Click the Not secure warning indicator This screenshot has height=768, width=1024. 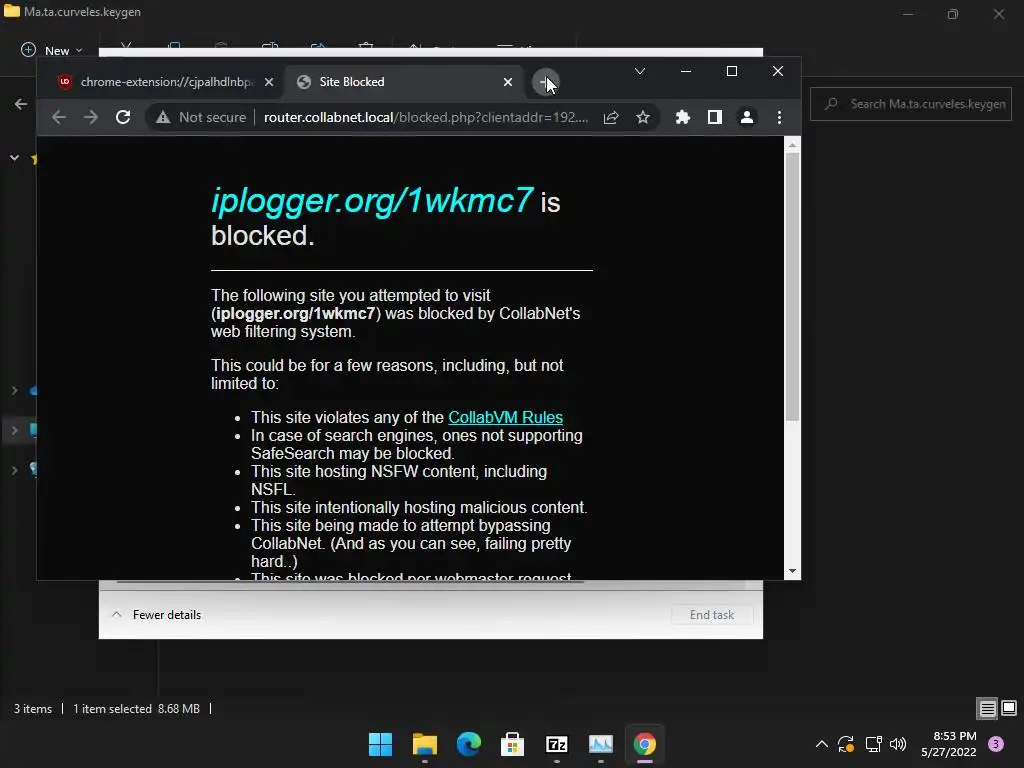[201, 118]
